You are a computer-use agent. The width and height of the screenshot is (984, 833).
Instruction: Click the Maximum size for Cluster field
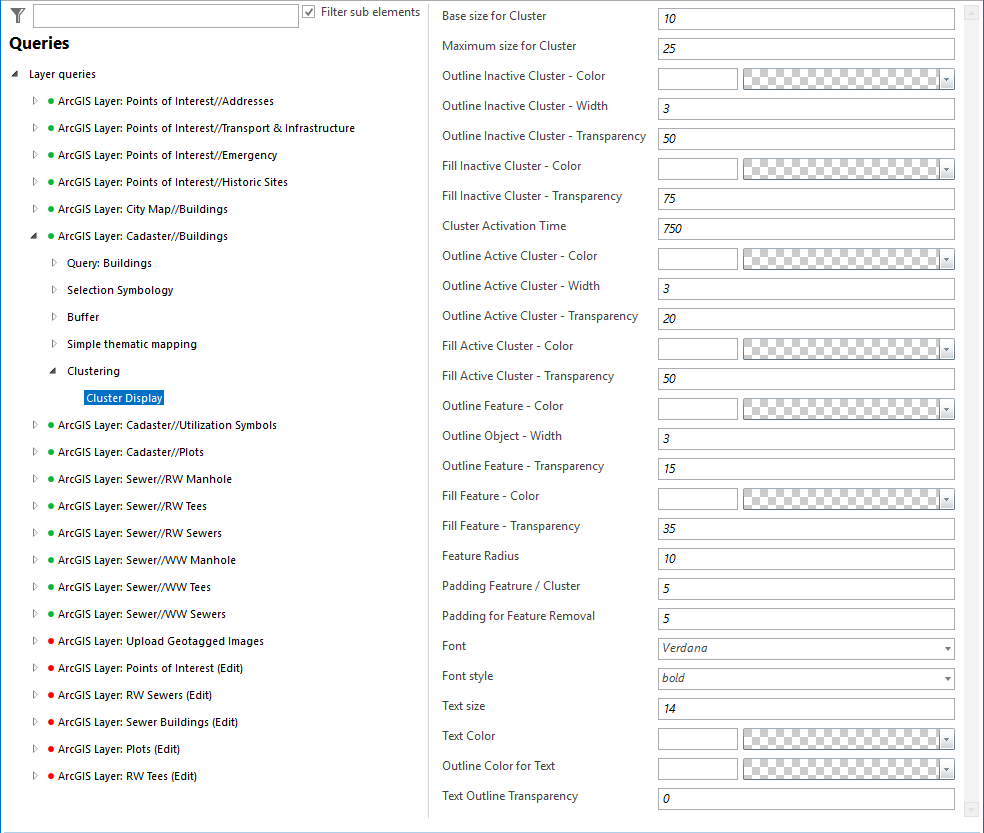[x=805, y=48]
